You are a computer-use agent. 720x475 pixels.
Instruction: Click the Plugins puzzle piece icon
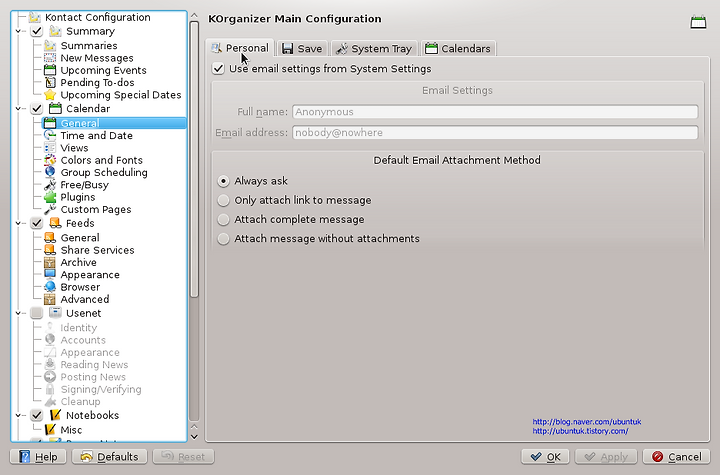tap(50, 197)
